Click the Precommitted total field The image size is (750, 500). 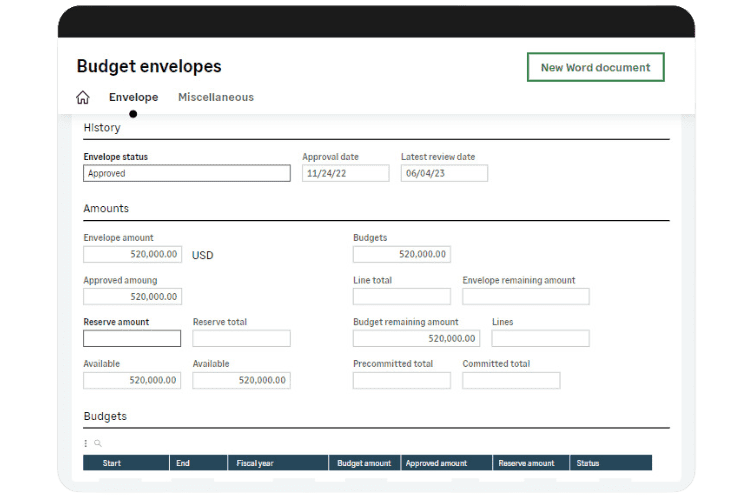click(x=402, y=380)
